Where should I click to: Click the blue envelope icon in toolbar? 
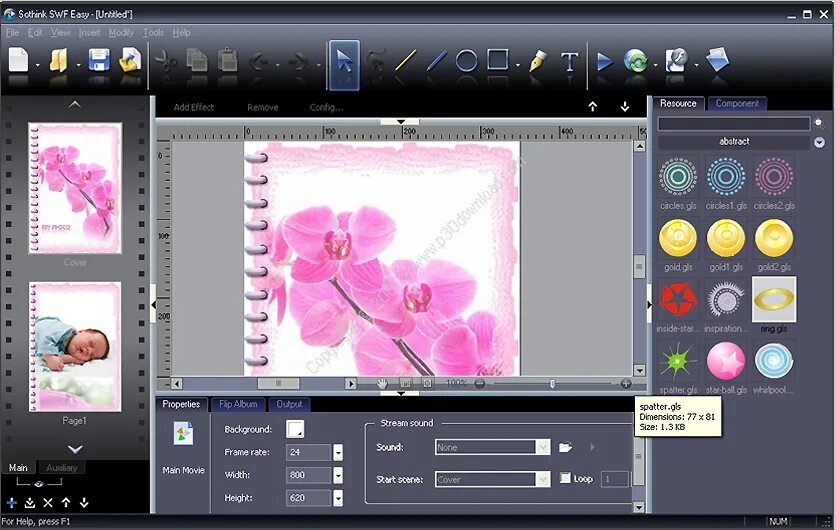pos(717,60)
